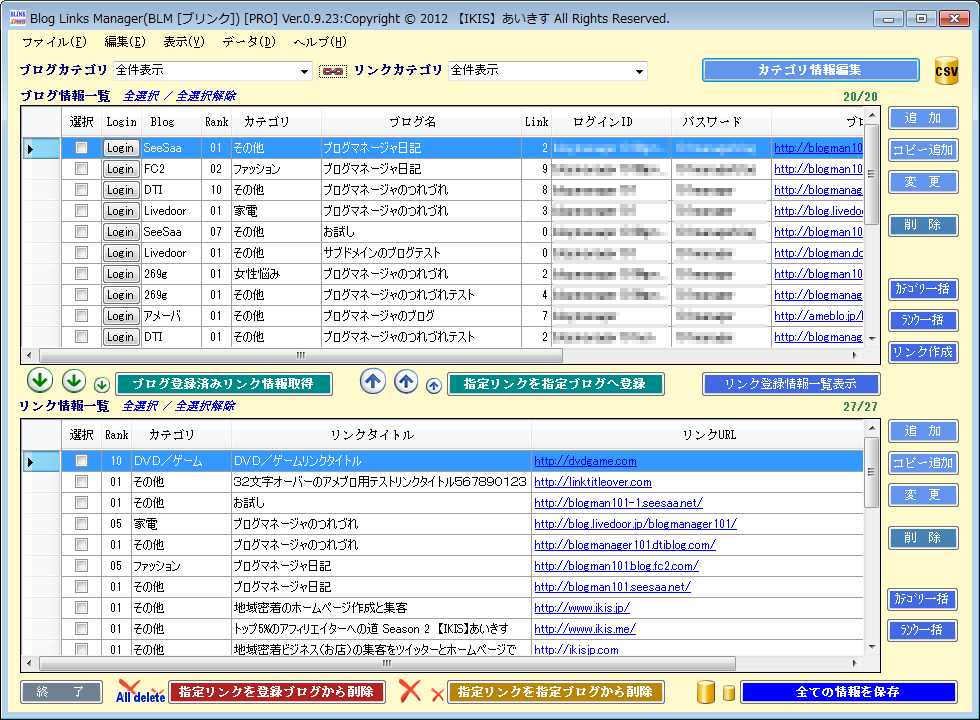The width and height of the screenshot is (980, 720).
Task: Click the 全ての情報を保存 button
Action: (849, 692)
